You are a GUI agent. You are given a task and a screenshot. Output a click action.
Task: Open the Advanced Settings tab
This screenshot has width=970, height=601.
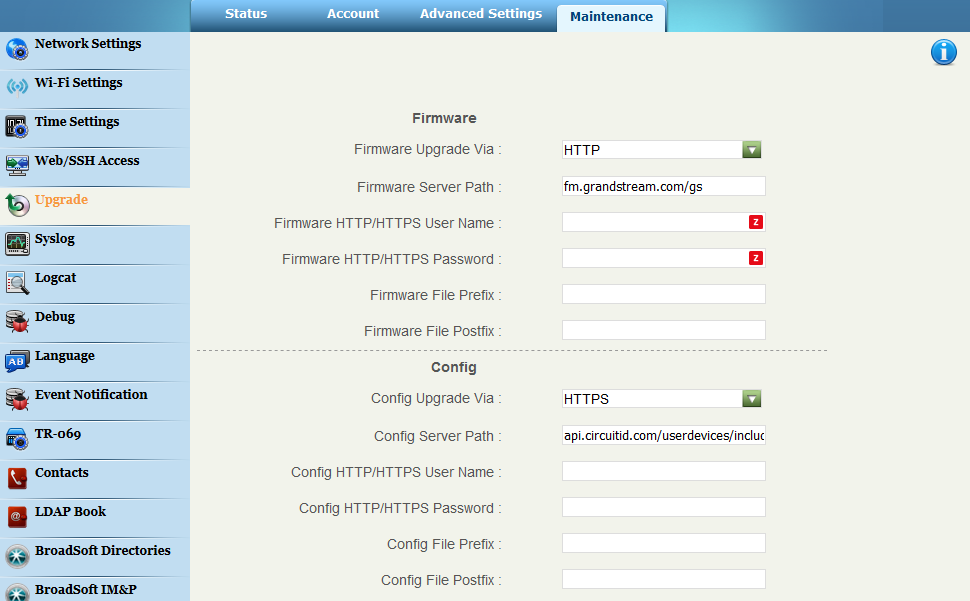point(481,14)
